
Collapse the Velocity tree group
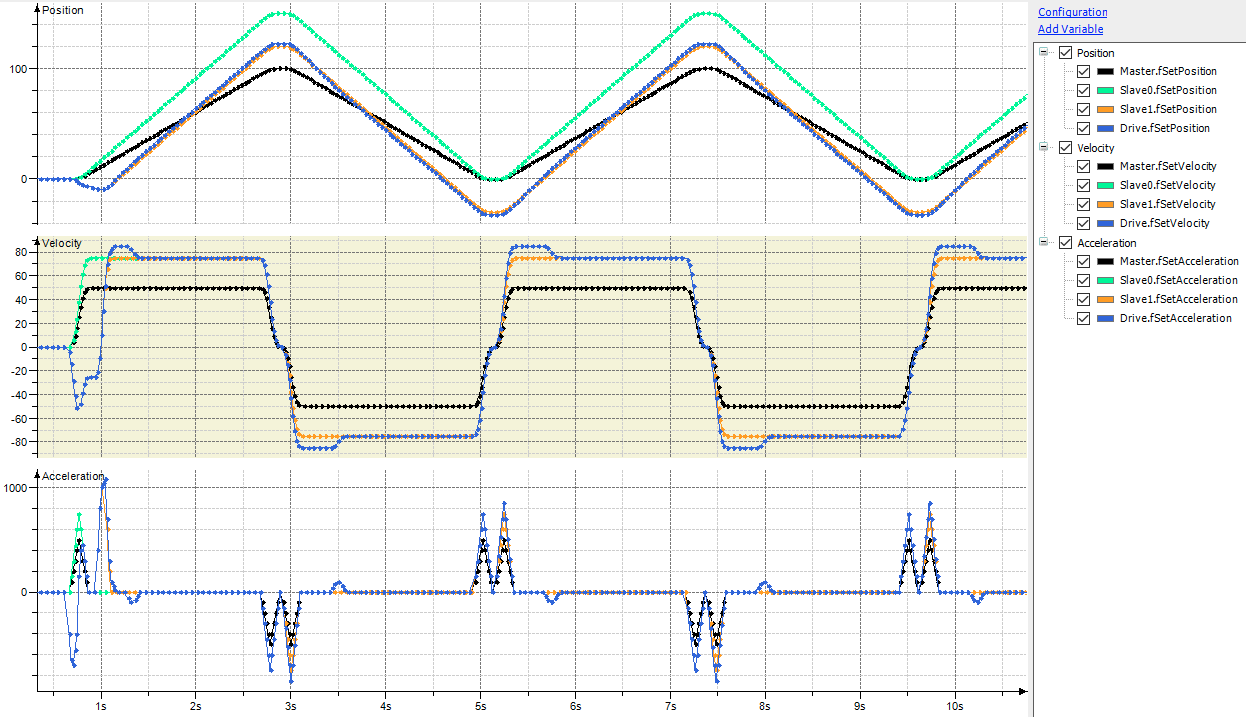(x=1046, y=148)
